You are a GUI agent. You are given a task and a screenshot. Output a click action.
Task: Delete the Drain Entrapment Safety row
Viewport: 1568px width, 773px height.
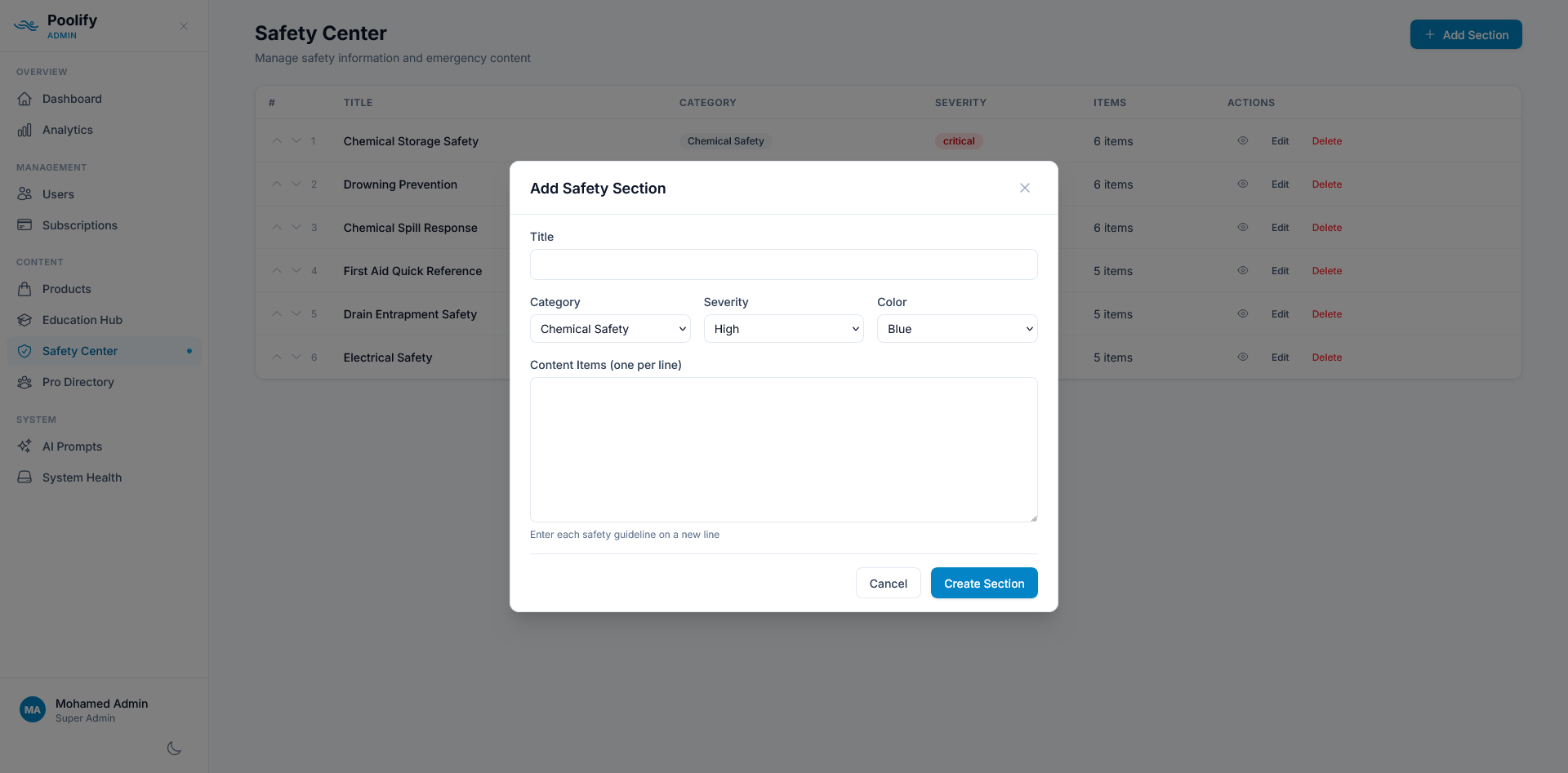[x=1327, y=314]
